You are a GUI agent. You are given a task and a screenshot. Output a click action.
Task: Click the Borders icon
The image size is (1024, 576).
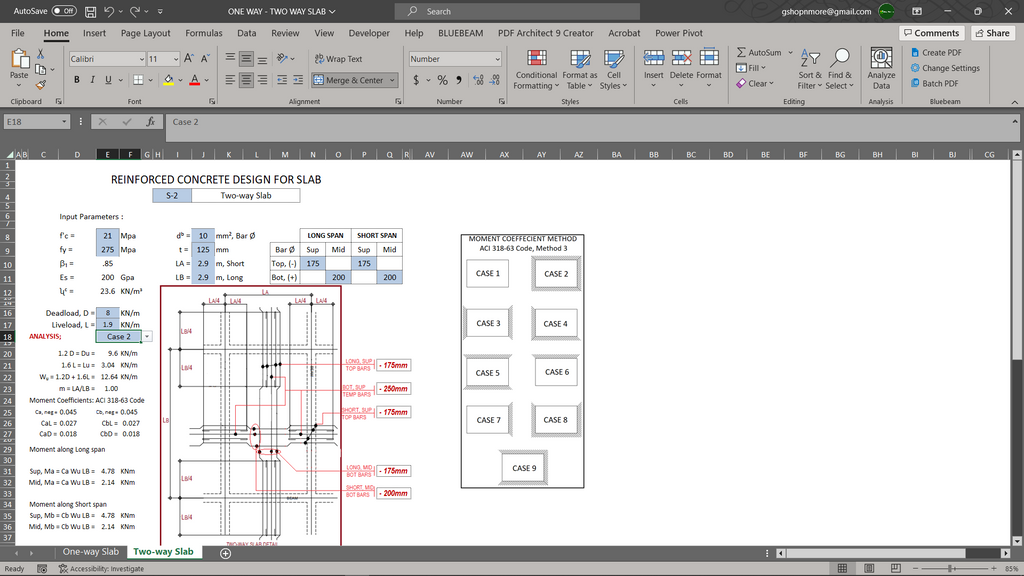[x=138, y=80]
